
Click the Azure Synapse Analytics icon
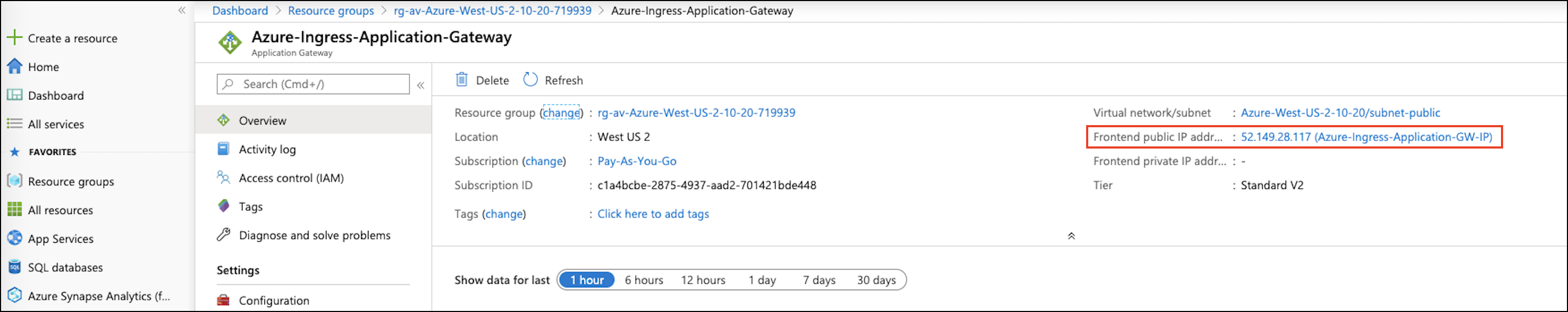click(x=14, y=295)
